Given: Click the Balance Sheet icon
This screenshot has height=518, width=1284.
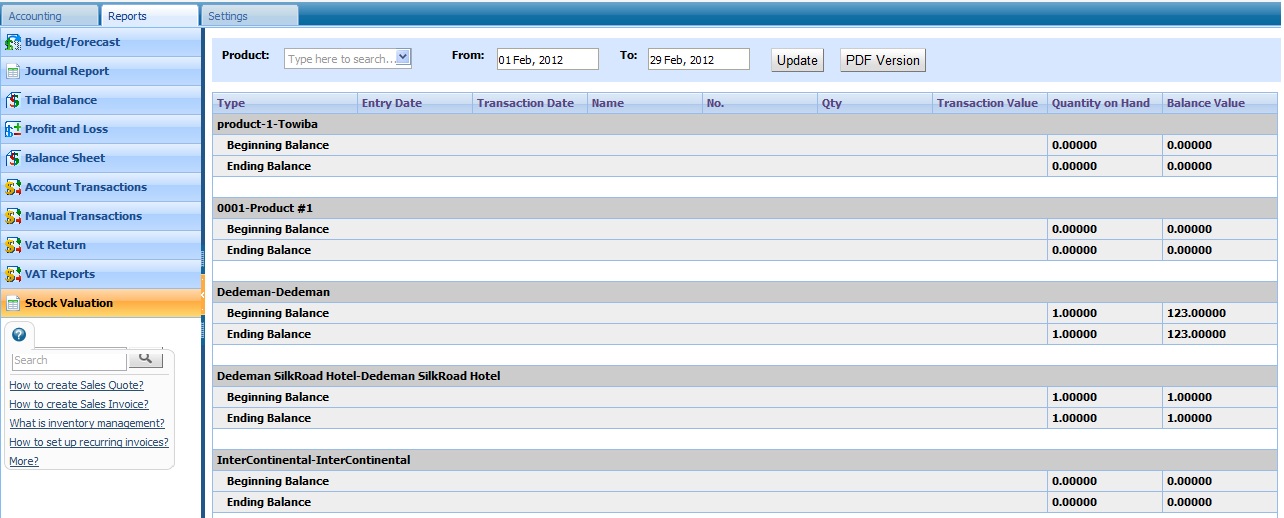Looking at the screenshot, I should click(13, 159).
